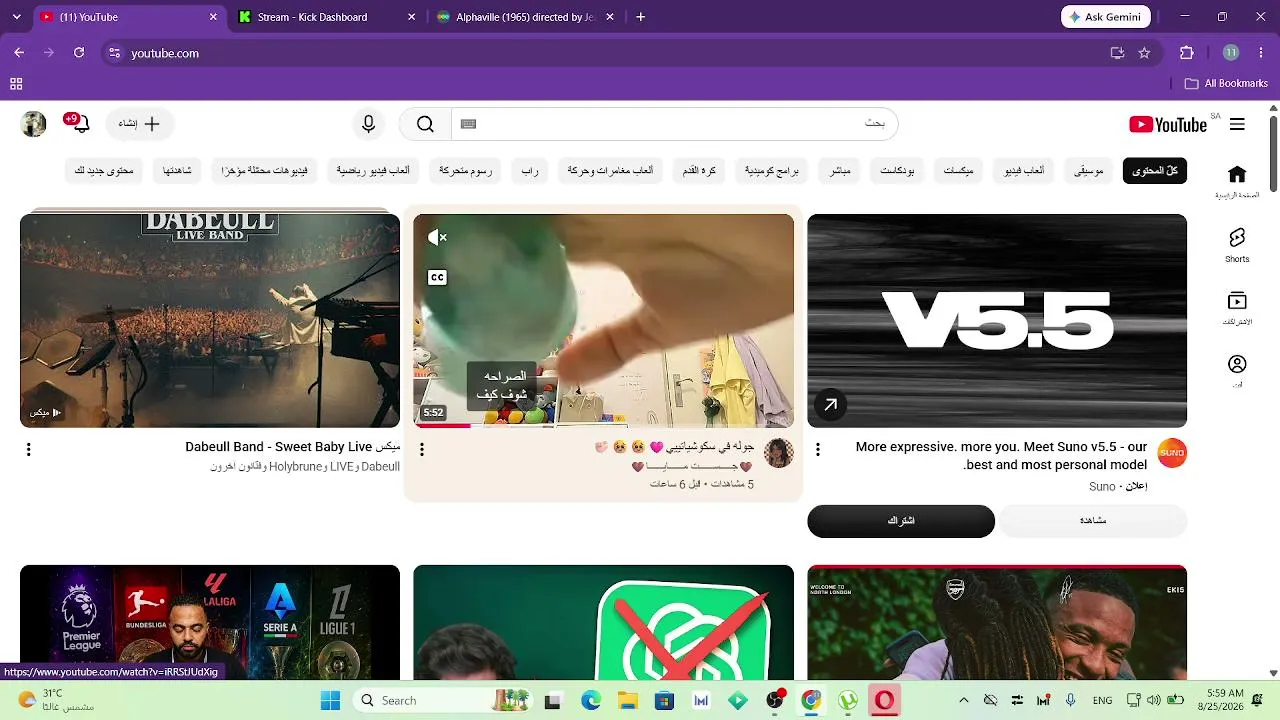1280x720 pixels.
Task: Open YouTube notifications bell
Action: coord(79,124)
